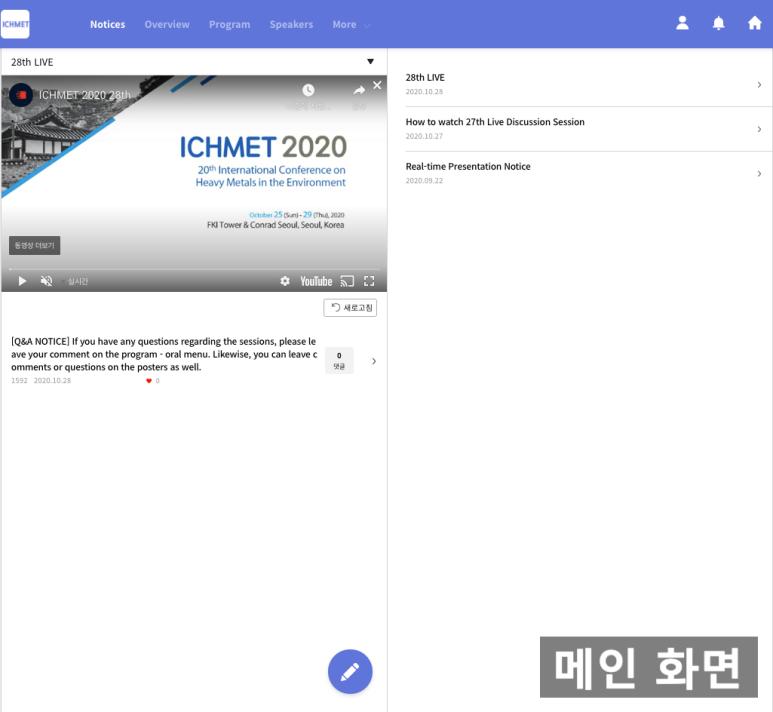
Task: Click the date 2020.09.22
Action: [x=424, y=180]
